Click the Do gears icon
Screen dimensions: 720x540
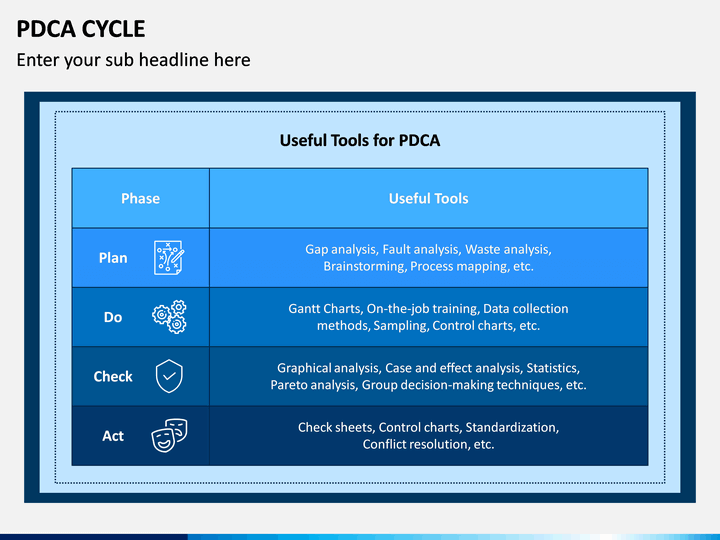click(x=169, y=317)
